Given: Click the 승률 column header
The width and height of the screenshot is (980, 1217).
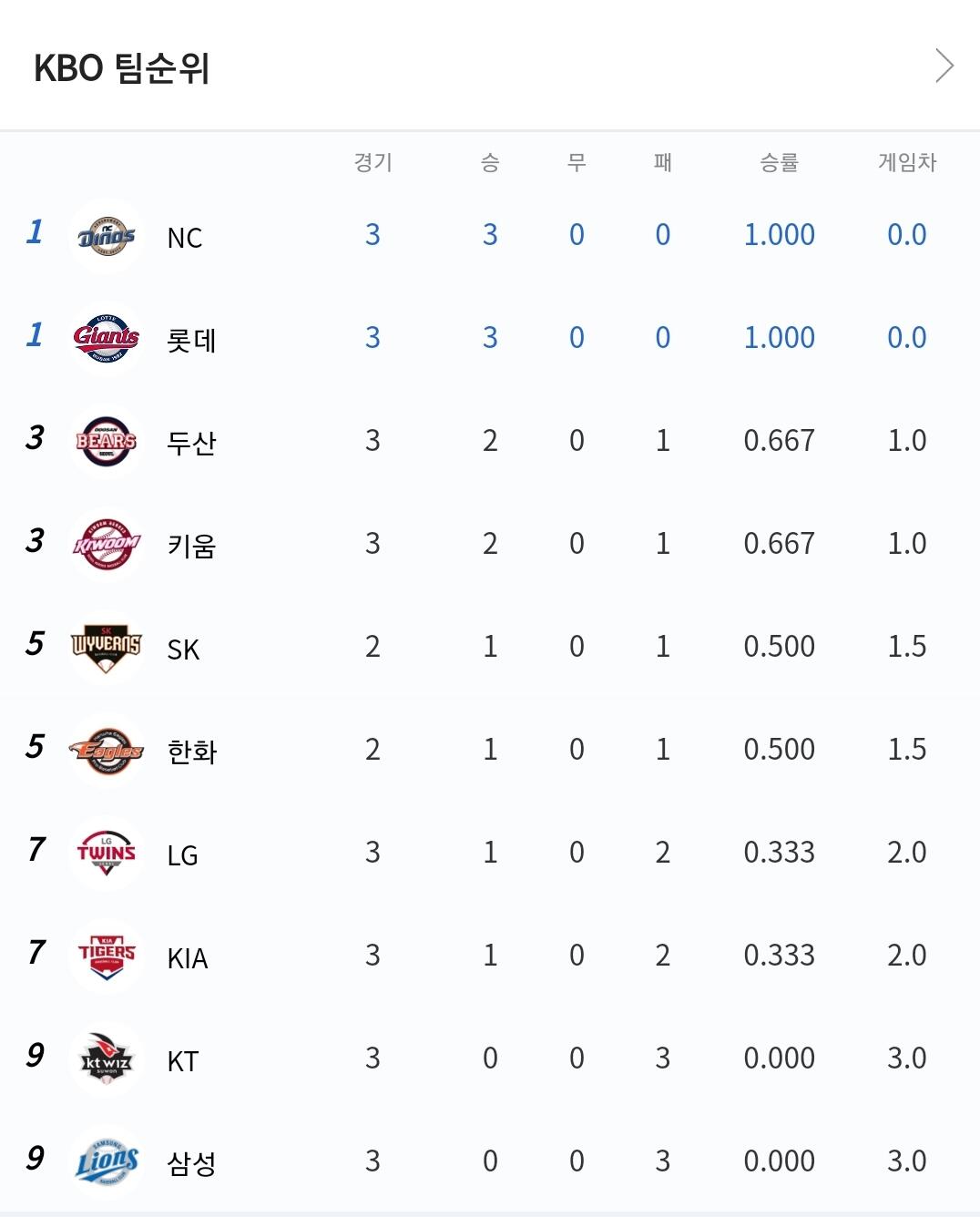Looking at the screenshot, I should point(779,162).
